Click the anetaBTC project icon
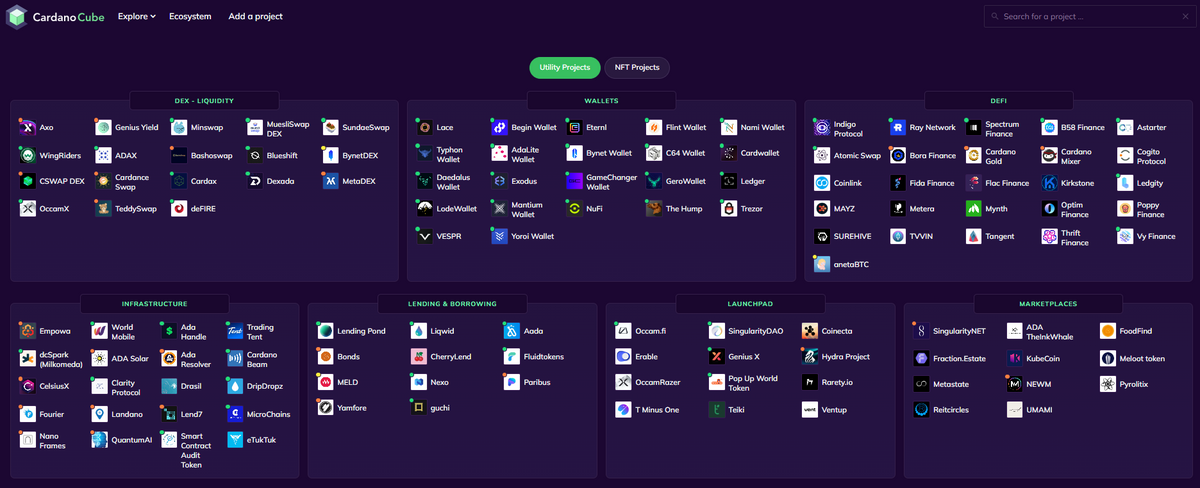1200x488 pixels. point(821,263)
